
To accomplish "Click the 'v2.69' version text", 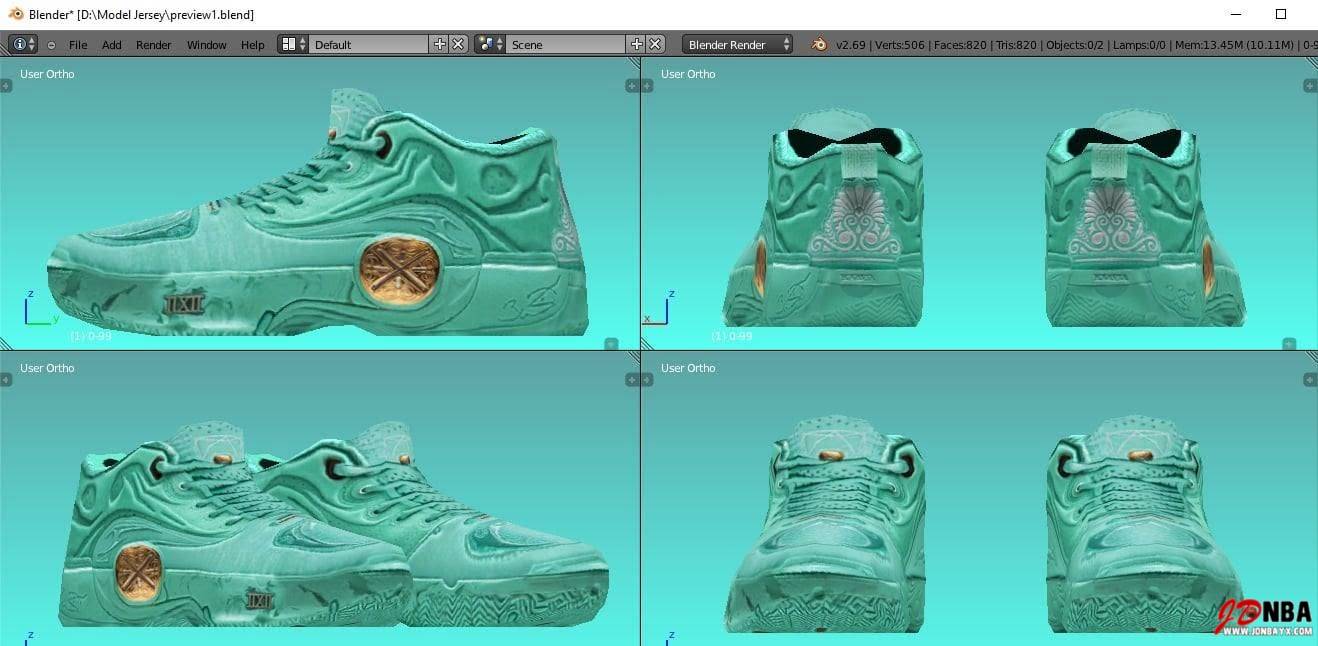I will pos(850,45).
